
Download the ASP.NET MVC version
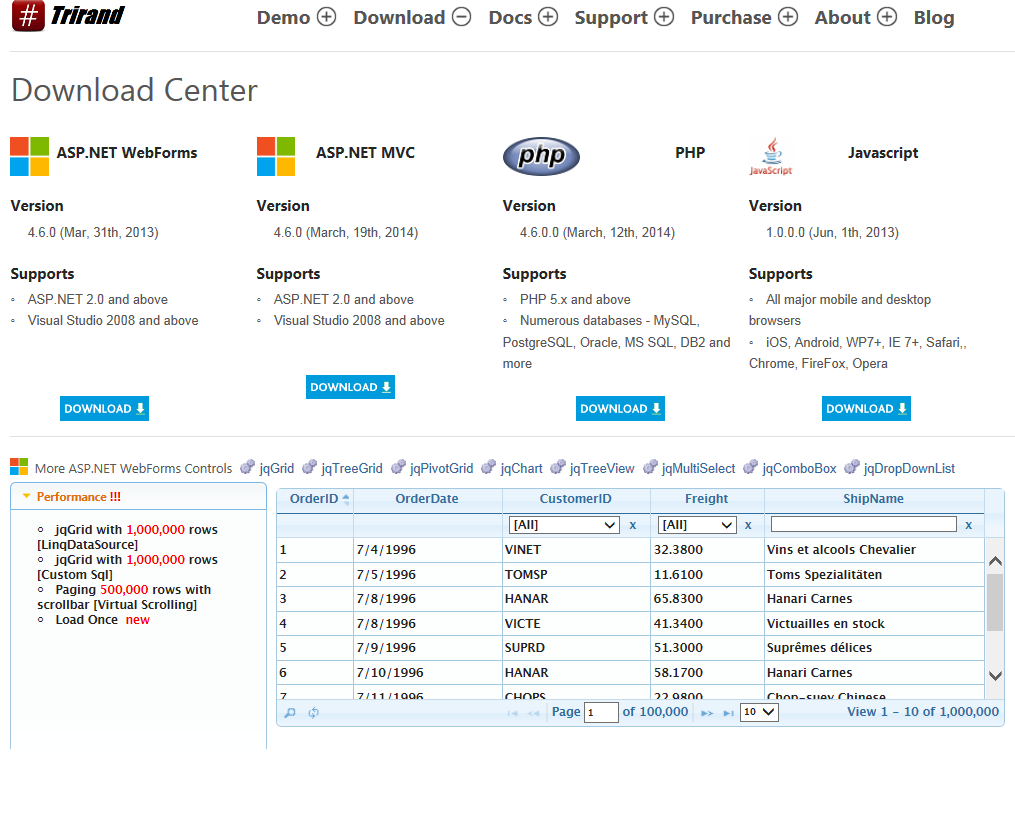pyautogui.click(x=350, y=387)
